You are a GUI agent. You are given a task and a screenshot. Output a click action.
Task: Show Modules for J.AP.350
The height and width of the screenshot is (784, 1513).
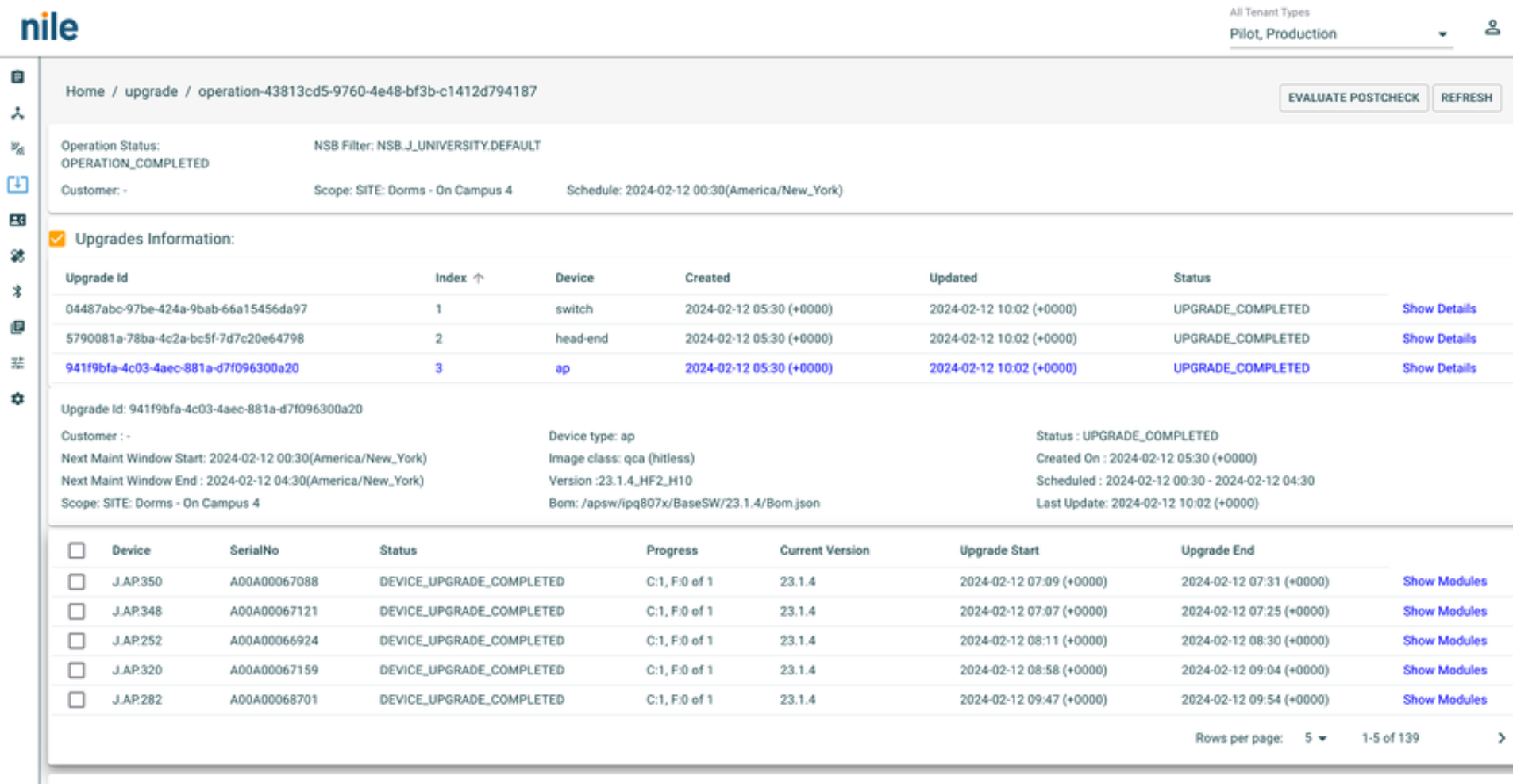coord(1445,582)
